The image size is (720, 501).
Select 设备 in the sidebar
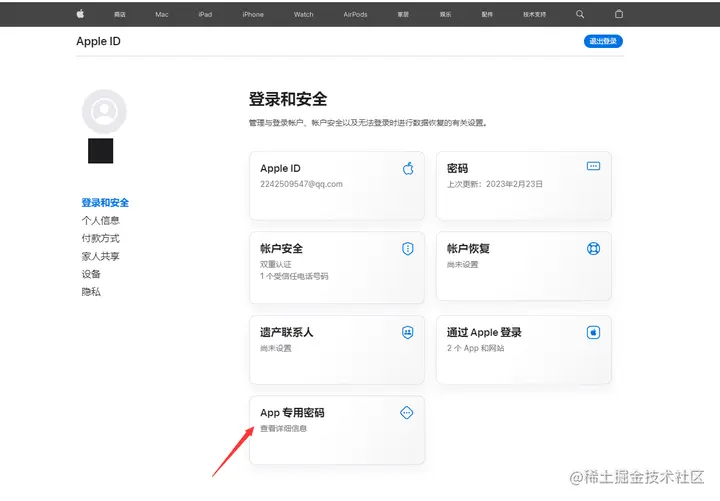coord(91,275)
